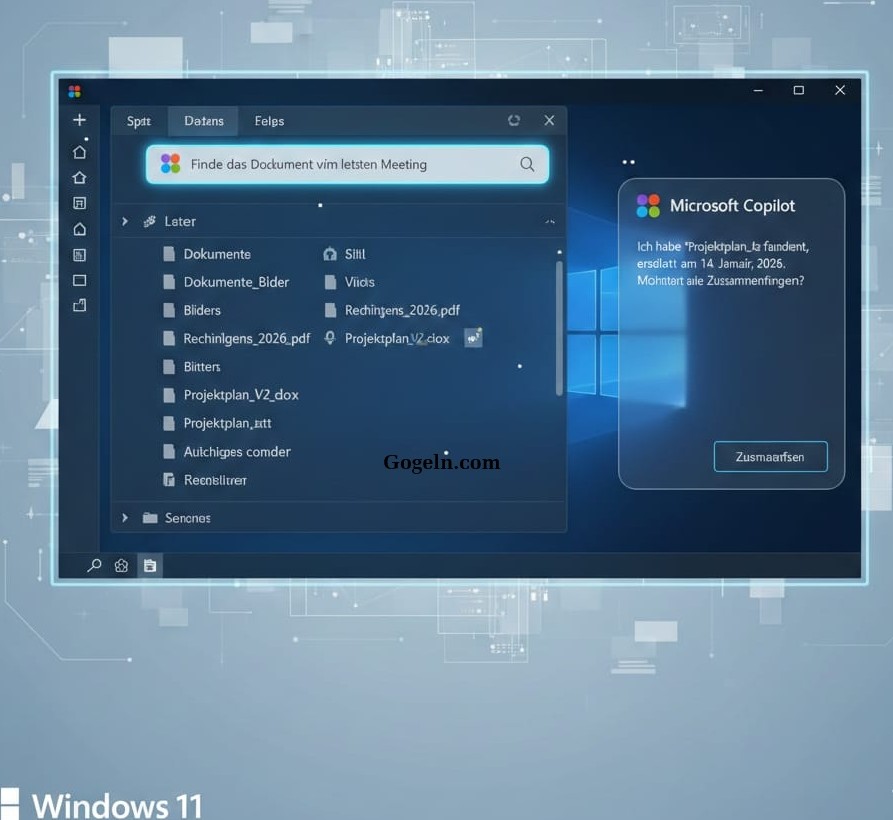Click the plus icon in the left sidebar
This screenshot has width=893, height=820.
click(x=80, y=120)
